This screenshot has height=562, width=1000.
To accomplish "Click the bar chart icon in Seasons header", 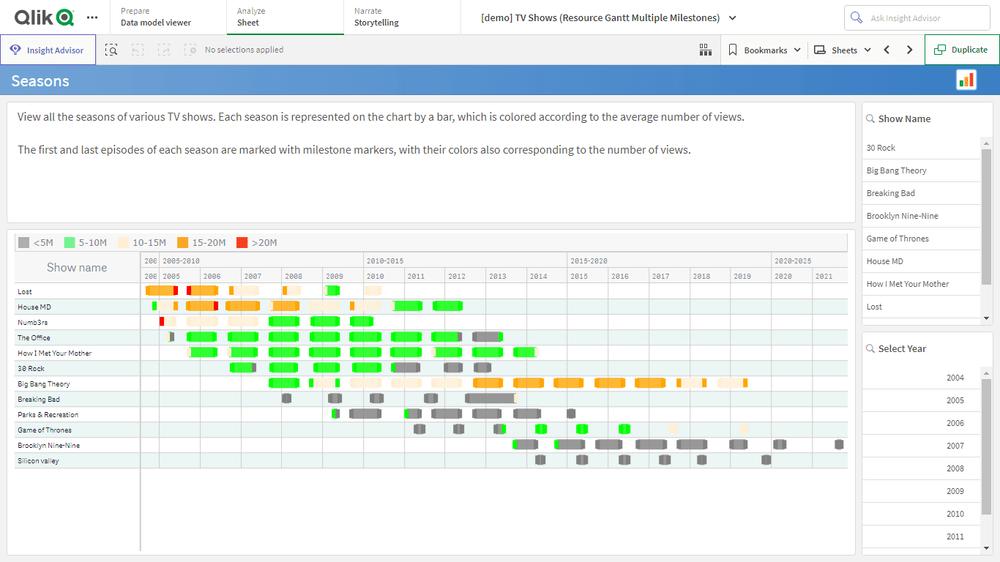I will (966, 80).
